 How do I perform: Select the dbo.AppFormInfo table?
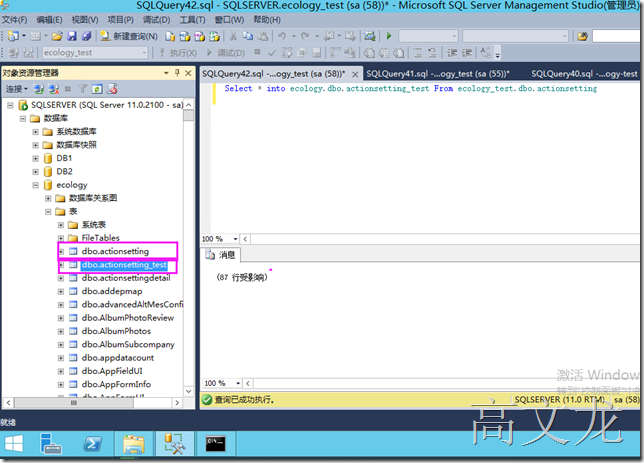click(116, 384)
